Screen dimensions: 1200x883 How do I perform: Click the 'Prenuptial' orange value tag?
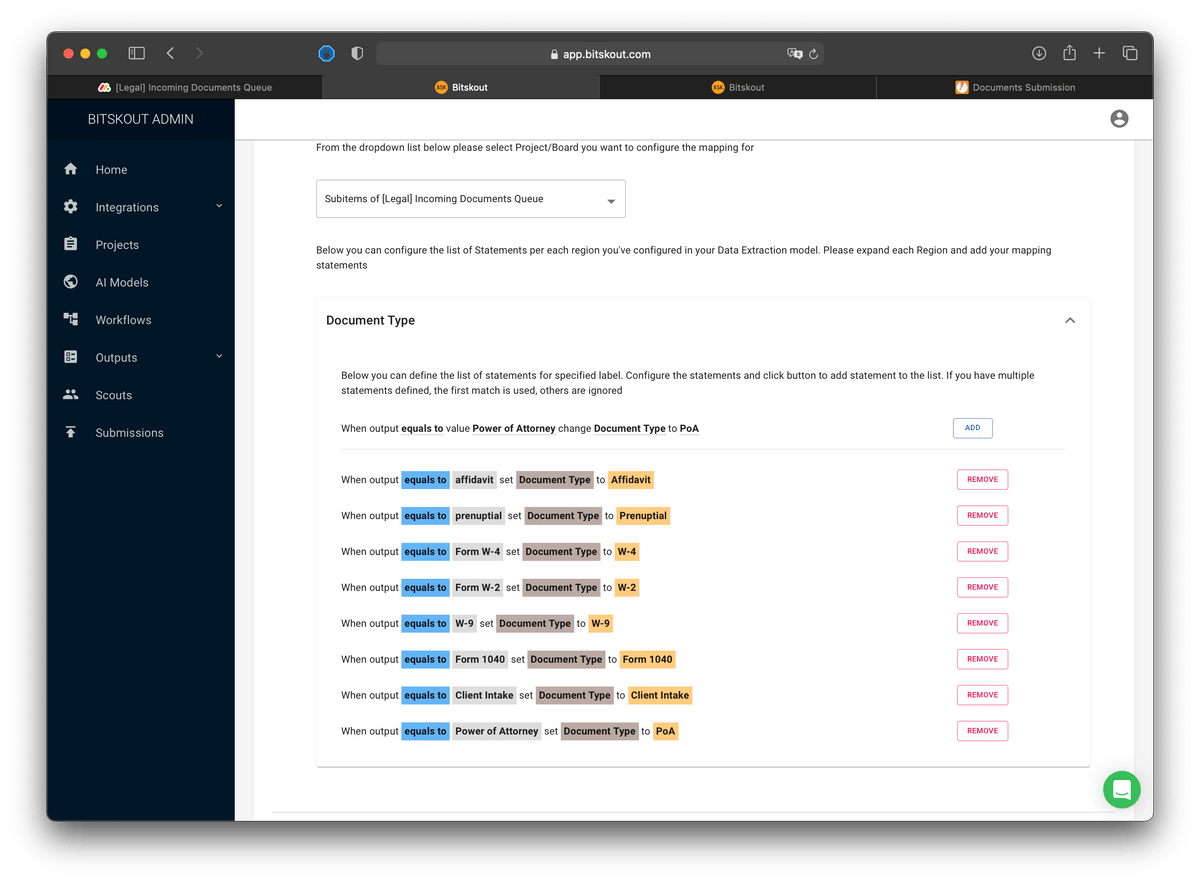tap(643, 516)
